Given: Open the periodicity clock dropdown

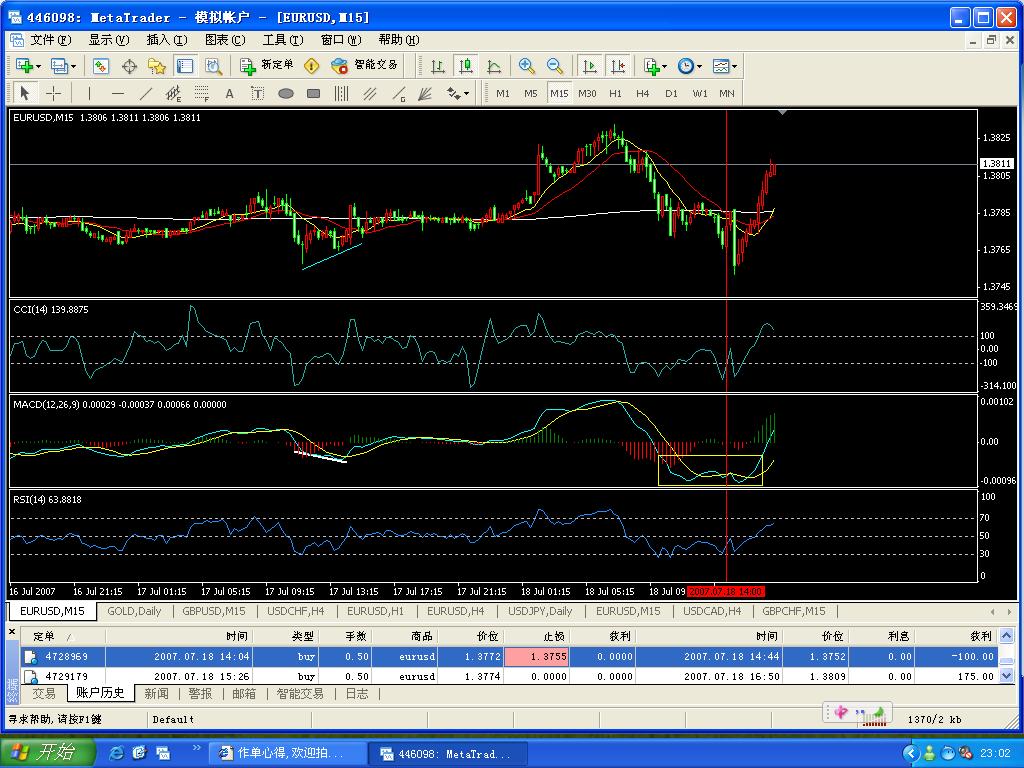Looking at the screenshot, I should [x=698, y=66].
